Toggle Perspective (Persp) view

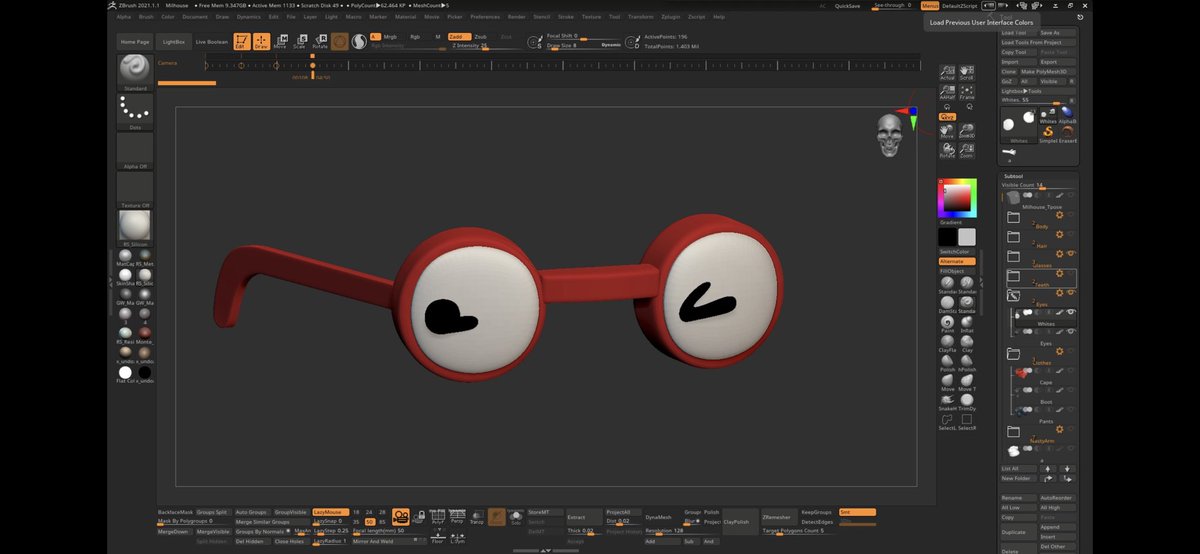[456, 517]
